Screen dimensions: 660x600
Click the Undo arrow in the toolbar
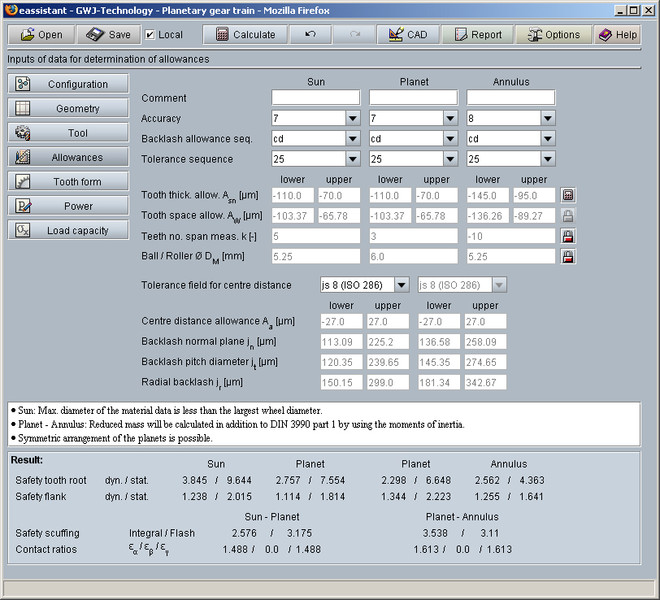tap(311, 34)
